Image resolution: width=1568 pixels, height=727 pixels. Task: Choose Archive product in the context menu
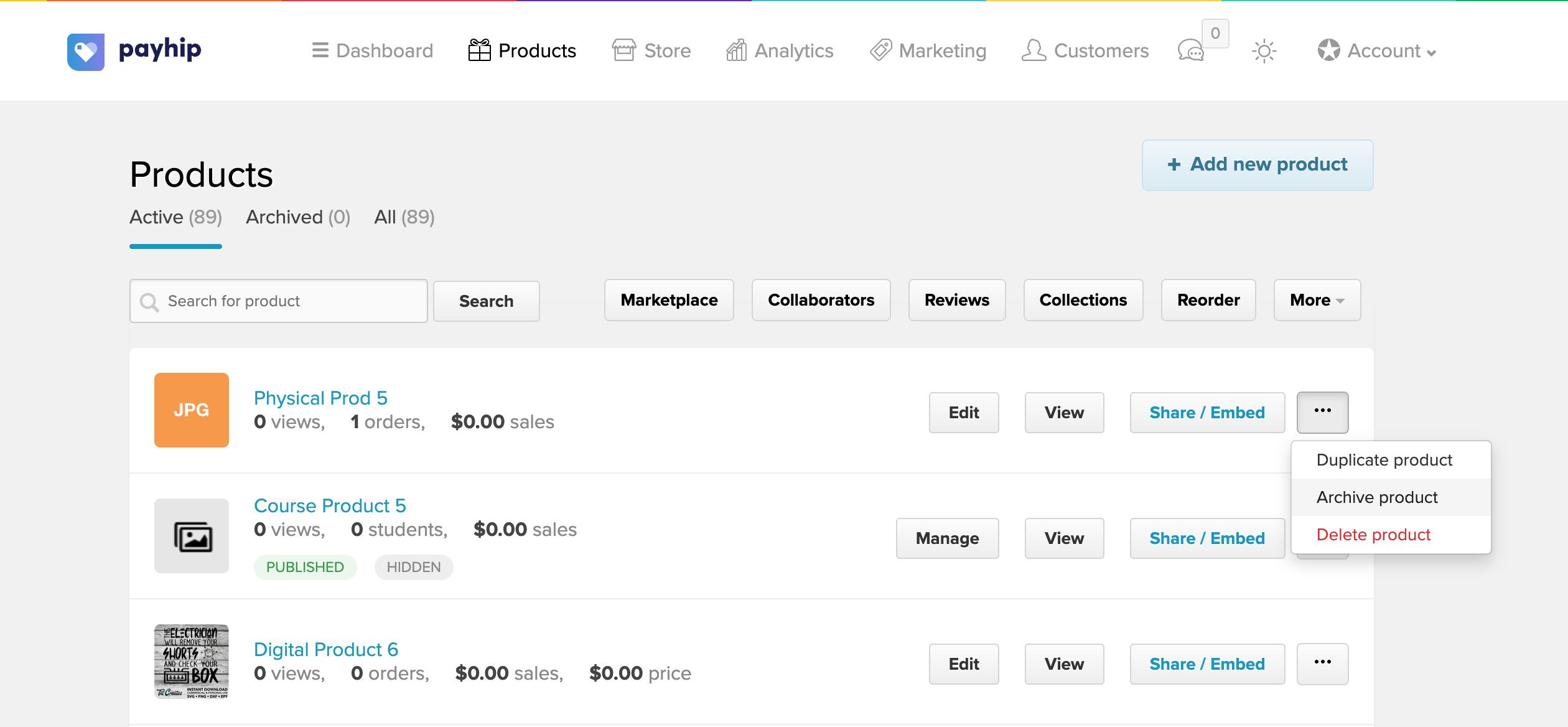click(x=1376, y=497)
